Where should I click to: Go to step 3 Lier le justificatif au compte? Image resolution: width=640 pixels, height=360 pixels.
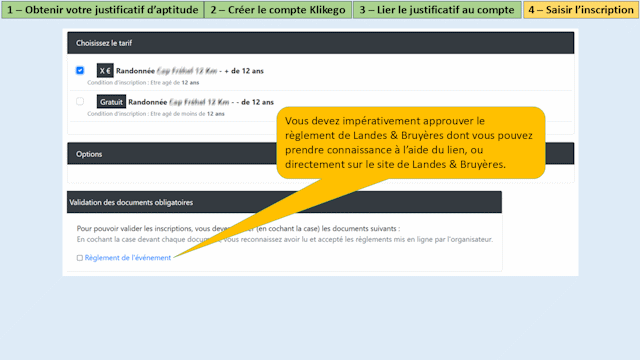click(437, 10)
